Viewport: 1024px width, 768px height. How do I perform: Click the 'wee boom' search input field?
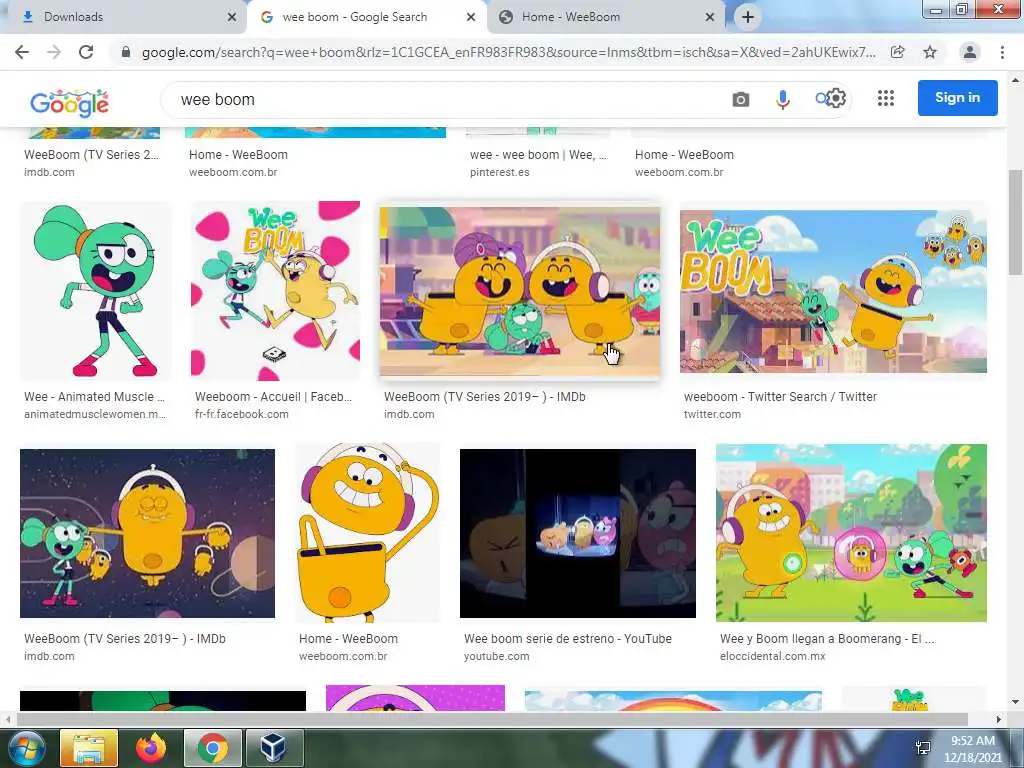(x=444, y=100)
